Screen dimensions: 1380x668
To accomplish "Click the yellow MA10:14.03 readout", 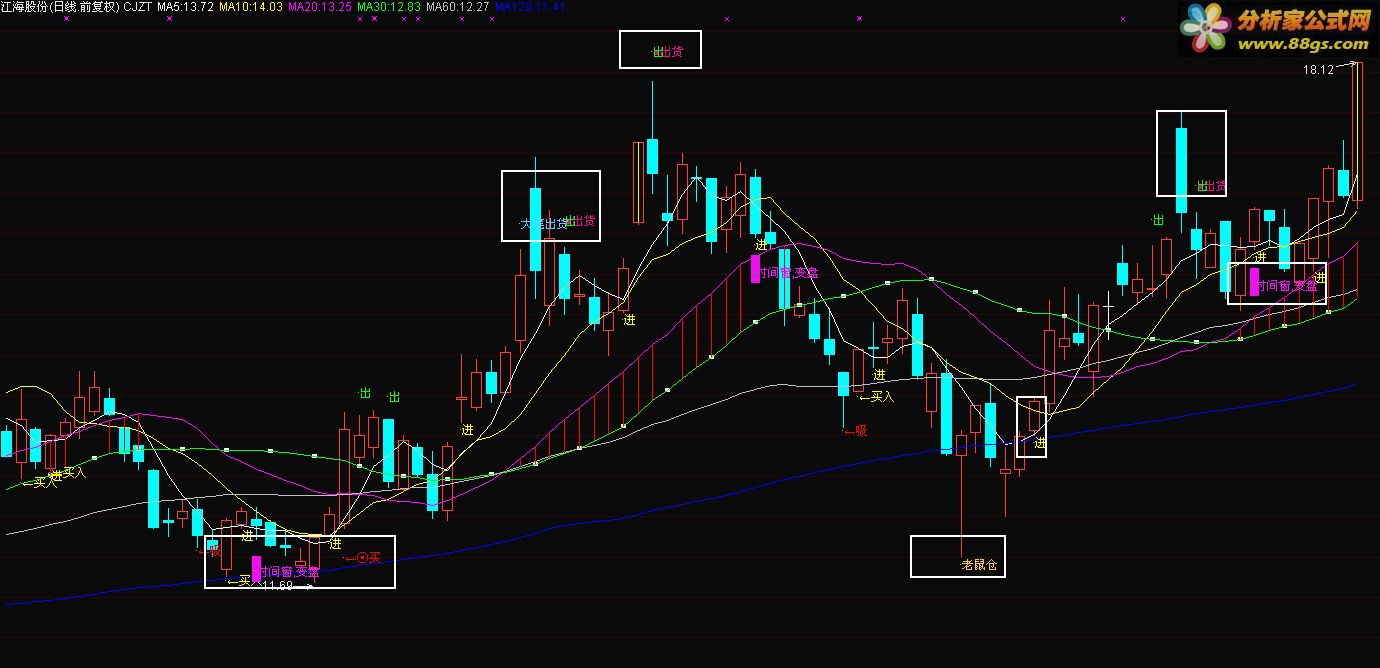I will click(x=250, y=6).
